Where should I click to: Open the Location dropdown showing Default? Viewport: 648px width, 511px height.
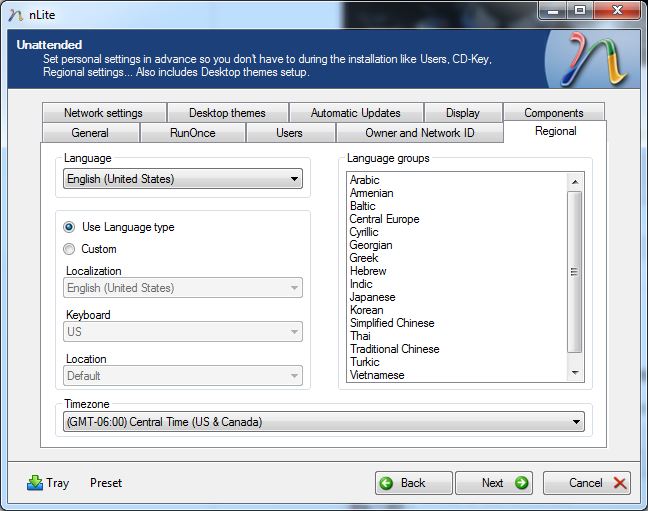[183, 376]
